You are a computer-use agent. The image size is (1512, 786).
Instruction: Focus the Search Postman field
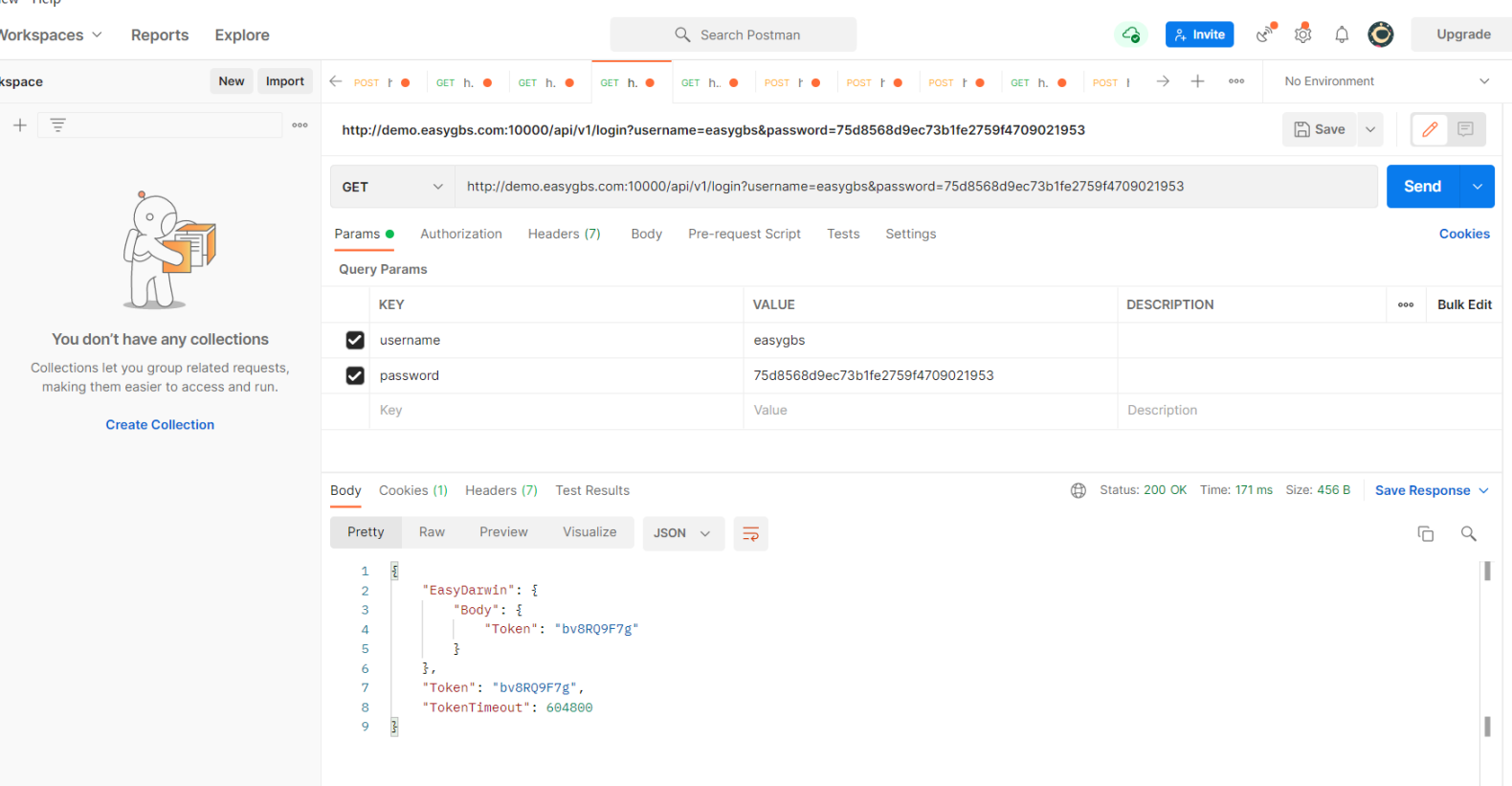733,34
